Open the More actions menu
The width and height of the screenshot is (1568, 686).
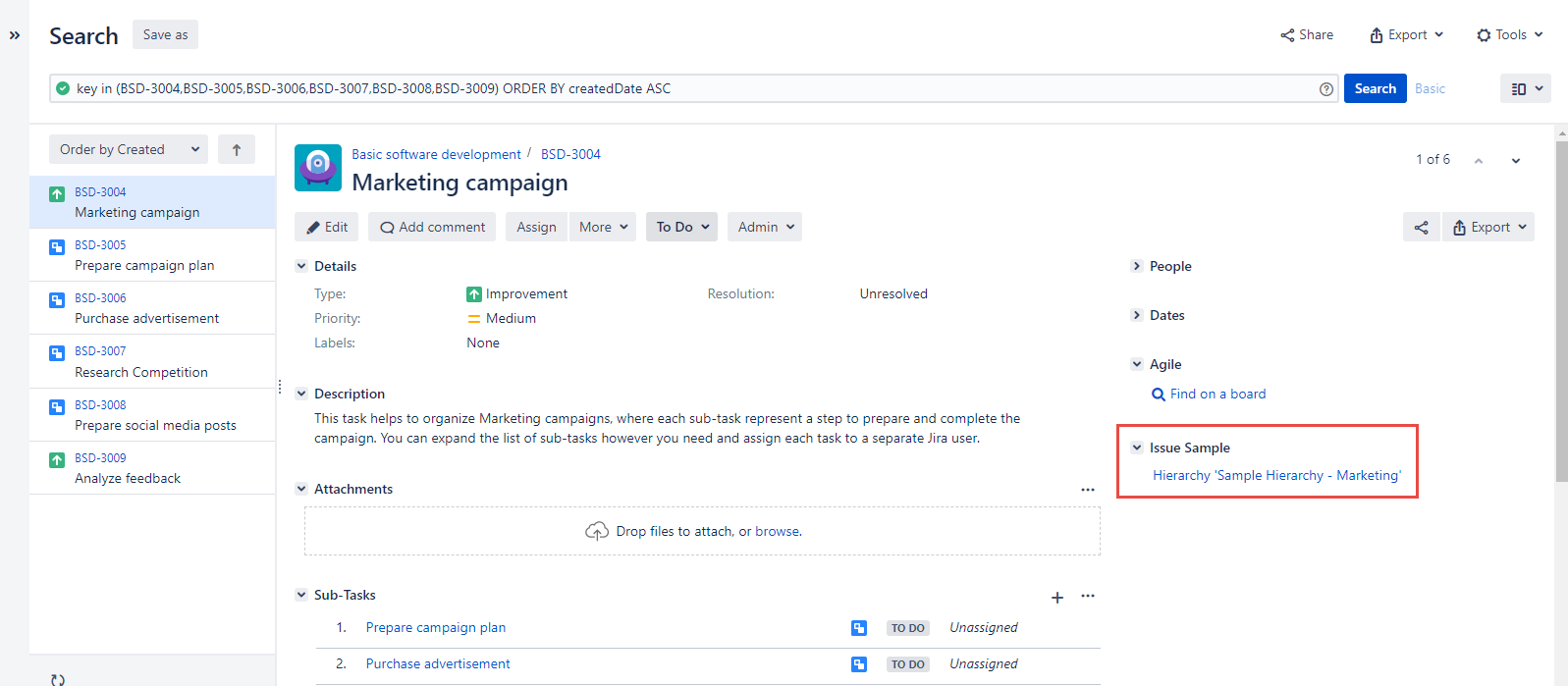[x=602, y=228]
